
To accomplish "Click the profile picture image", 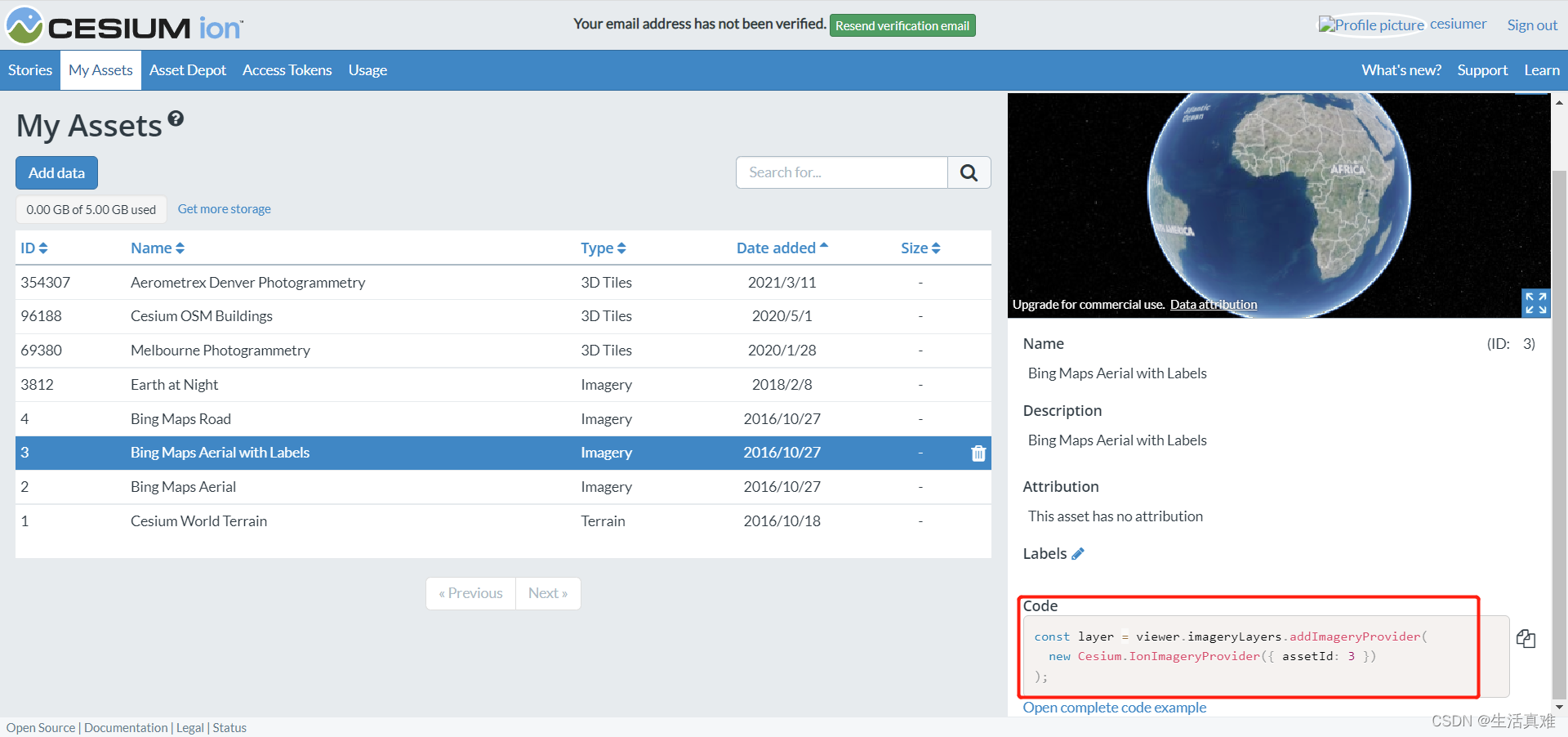I will (x=1371, y=25).
